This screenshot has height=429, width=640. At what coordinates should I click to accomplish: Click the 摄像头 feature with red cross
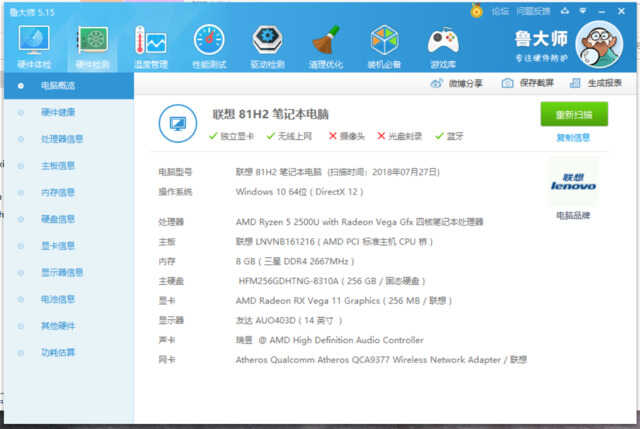[x=347, y=136]
